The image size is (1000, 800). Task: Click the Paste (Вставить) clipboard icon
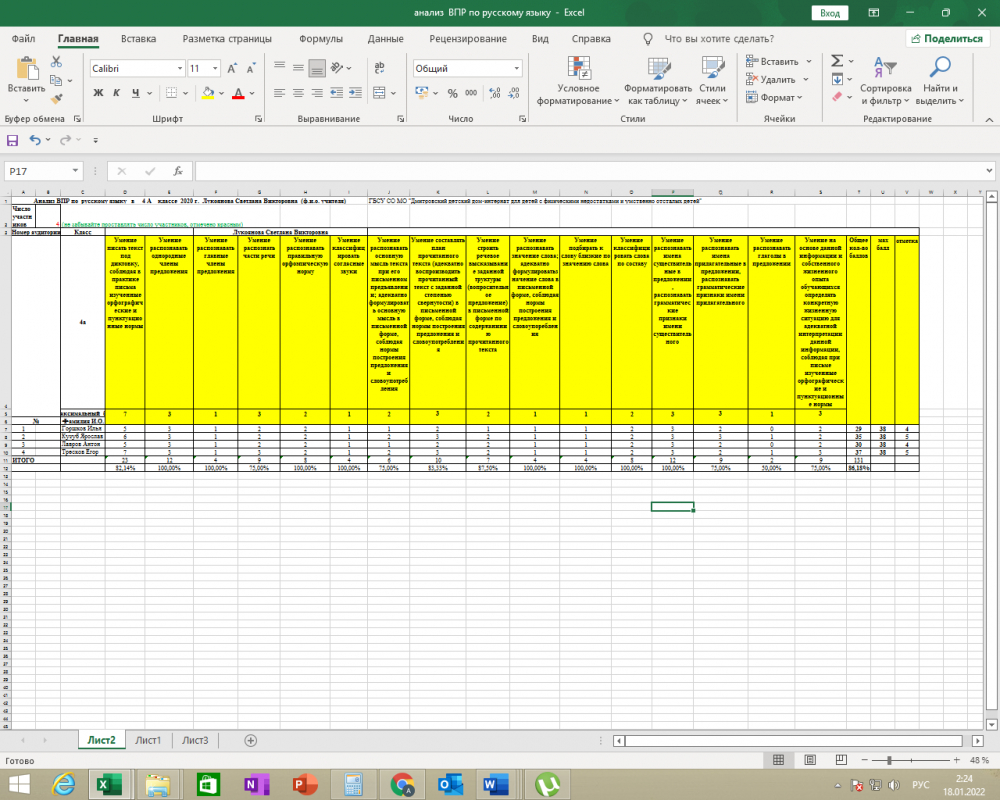click(27, 69)
